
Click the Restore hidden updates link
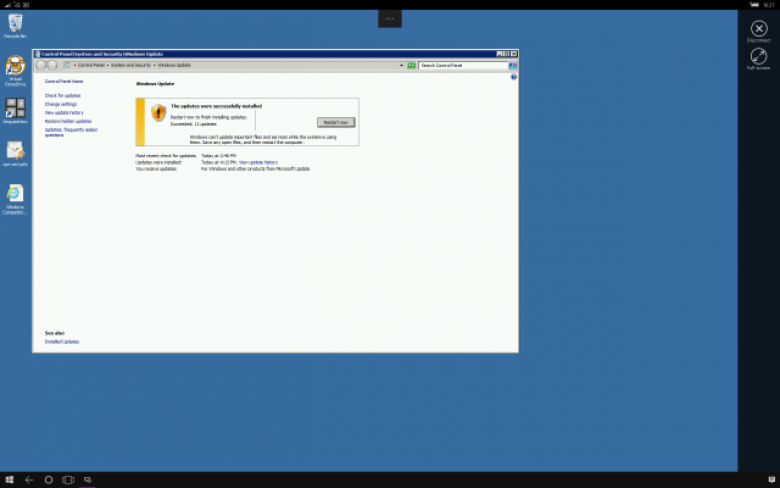pos(68,121)
